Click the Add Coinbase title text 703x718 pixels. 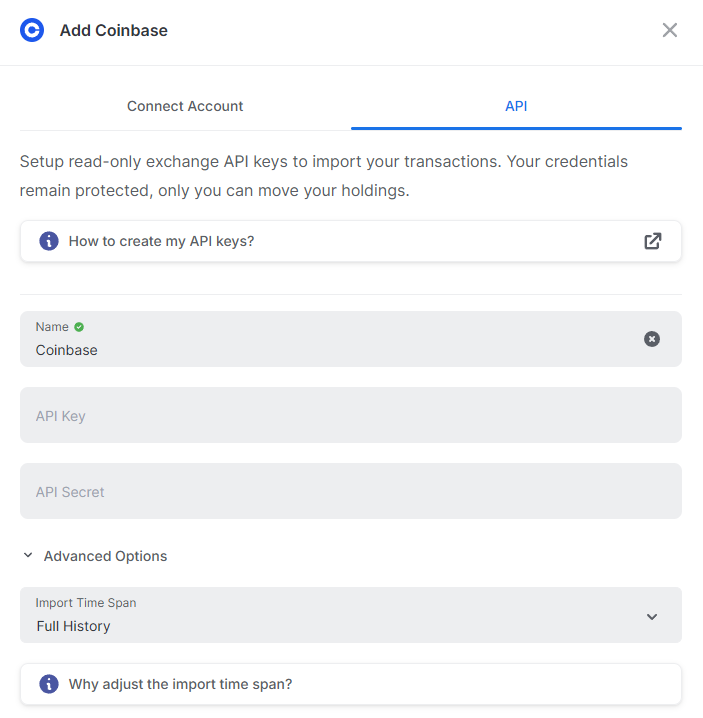(x=114, y=31)
